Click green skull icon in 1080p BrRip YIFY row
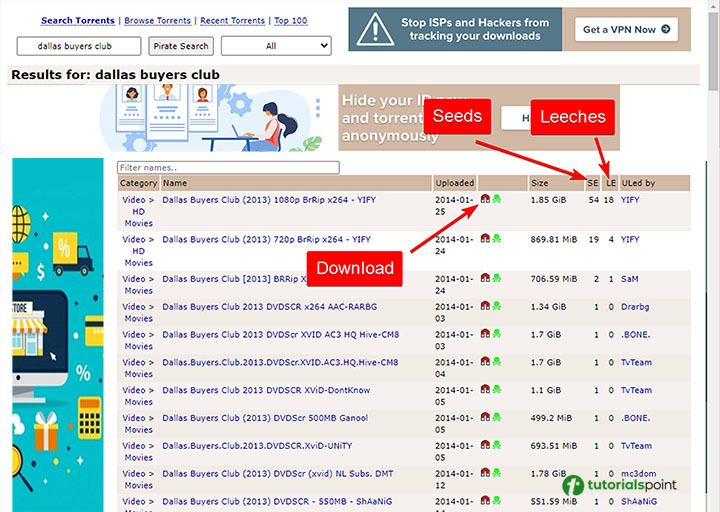720x512 pixels. point(496,199)
